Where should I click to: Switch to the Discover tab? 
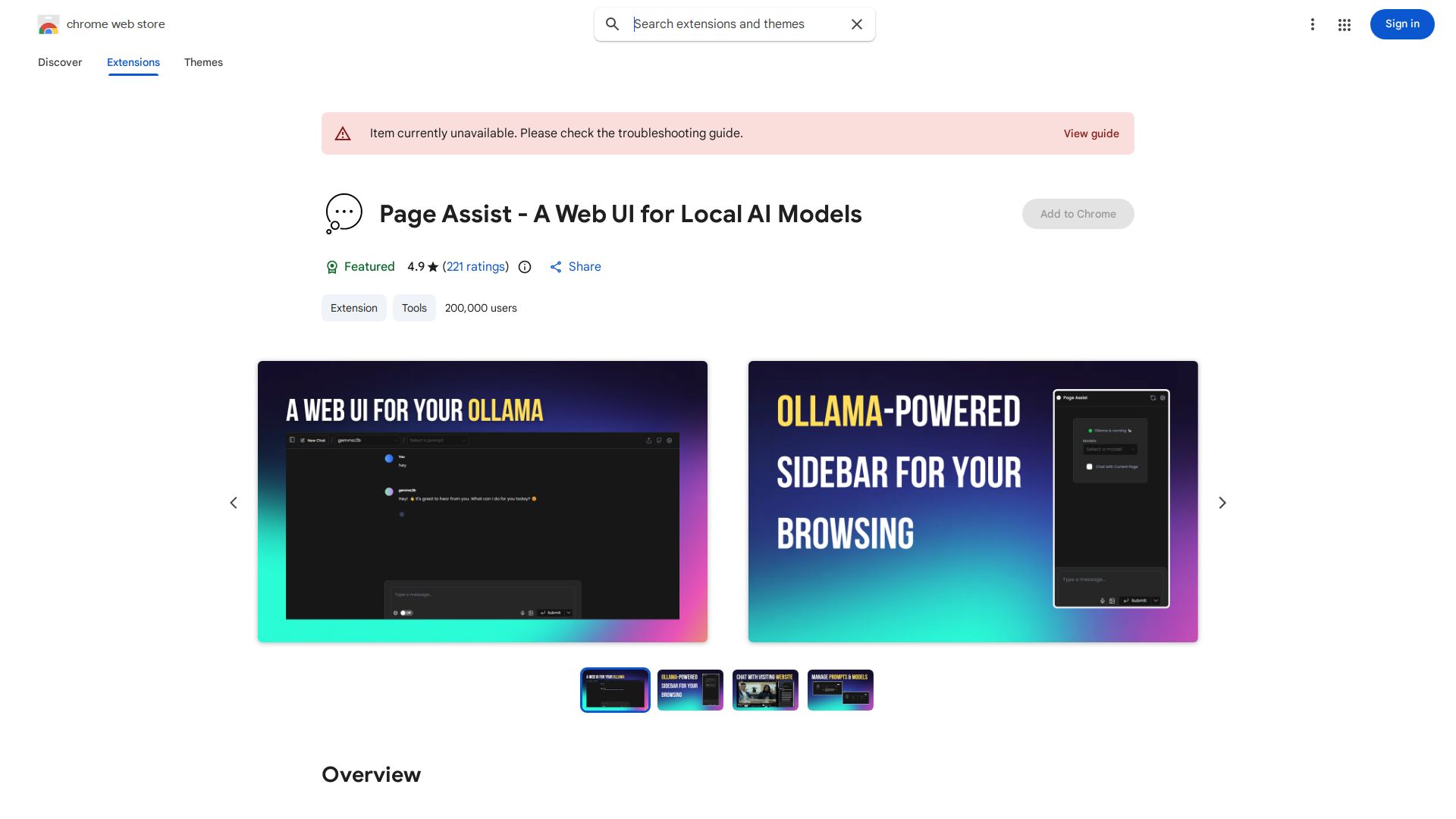[60, 62]
